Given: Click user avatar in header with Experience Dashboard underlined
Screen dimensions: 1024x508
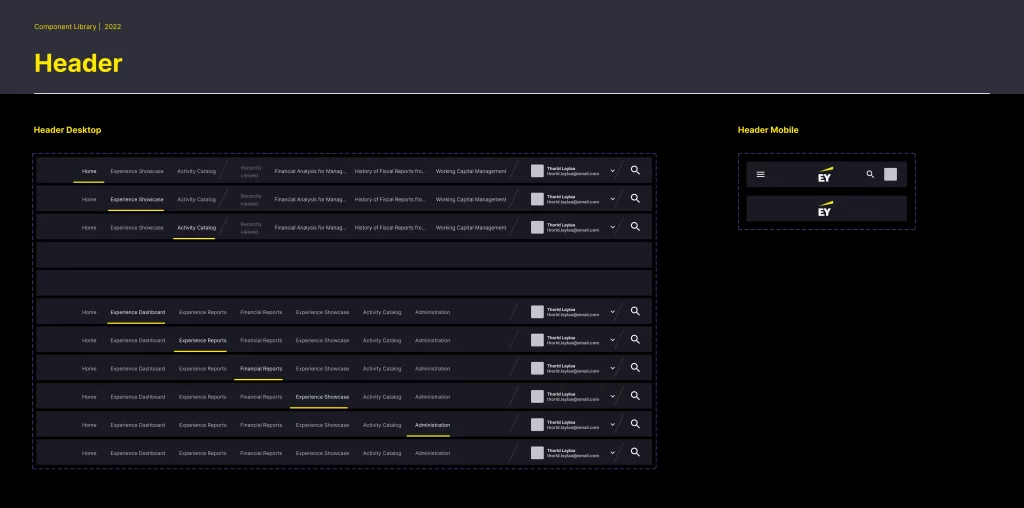Looking at the screenshot, I should click(x=537, y=312).
